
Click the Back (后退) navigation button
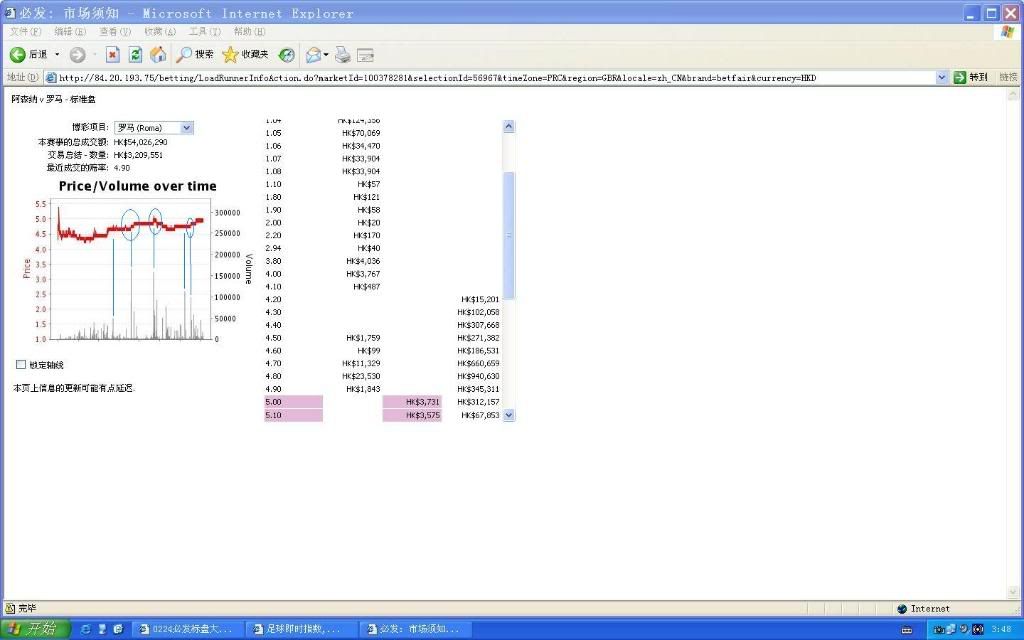point(28,54)
